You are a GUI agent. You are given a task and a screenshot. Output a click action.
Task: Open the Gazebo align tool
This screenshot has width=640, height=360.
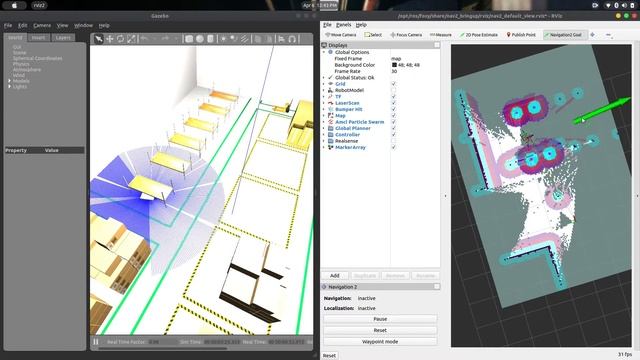pos(281,39)
